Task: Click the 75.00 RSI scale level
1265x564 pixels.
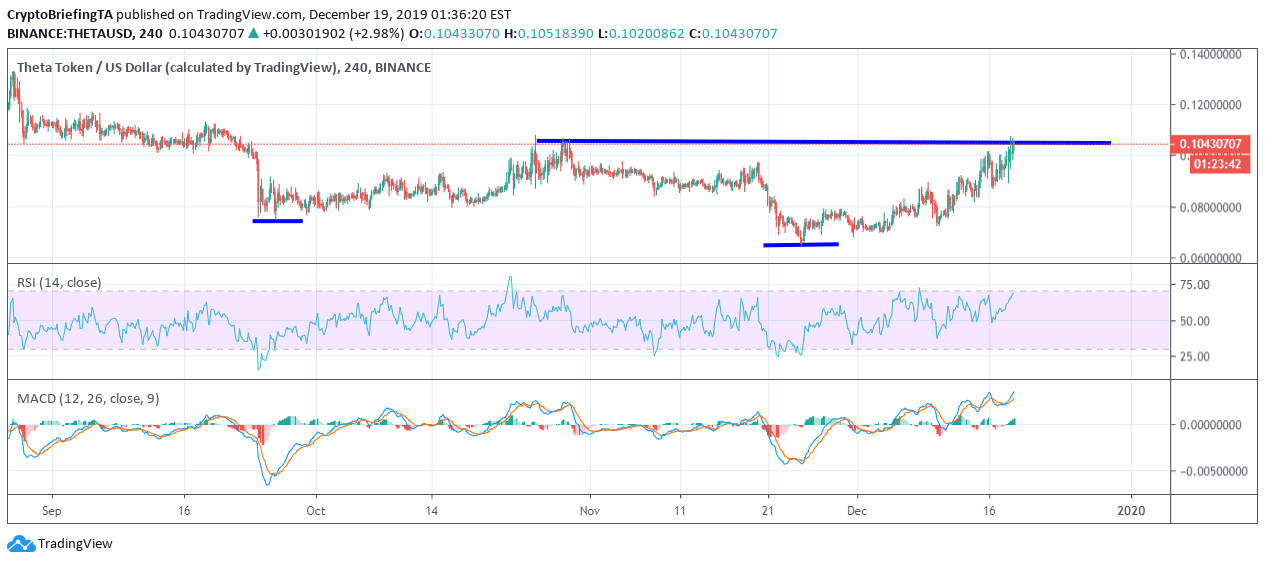Action: pos(1196,285)
